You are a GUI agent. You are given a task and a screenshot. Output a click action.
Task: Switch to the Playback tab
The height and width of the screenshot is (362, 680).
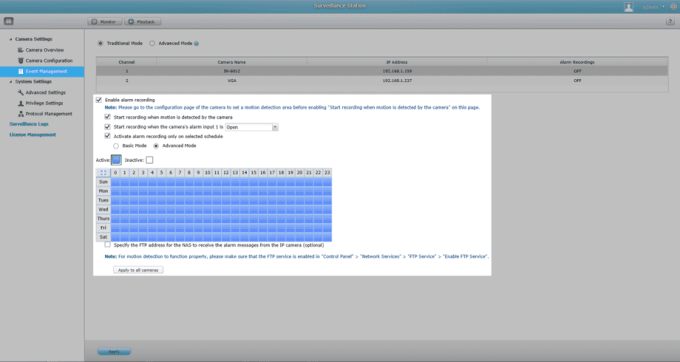coord(142,22)
